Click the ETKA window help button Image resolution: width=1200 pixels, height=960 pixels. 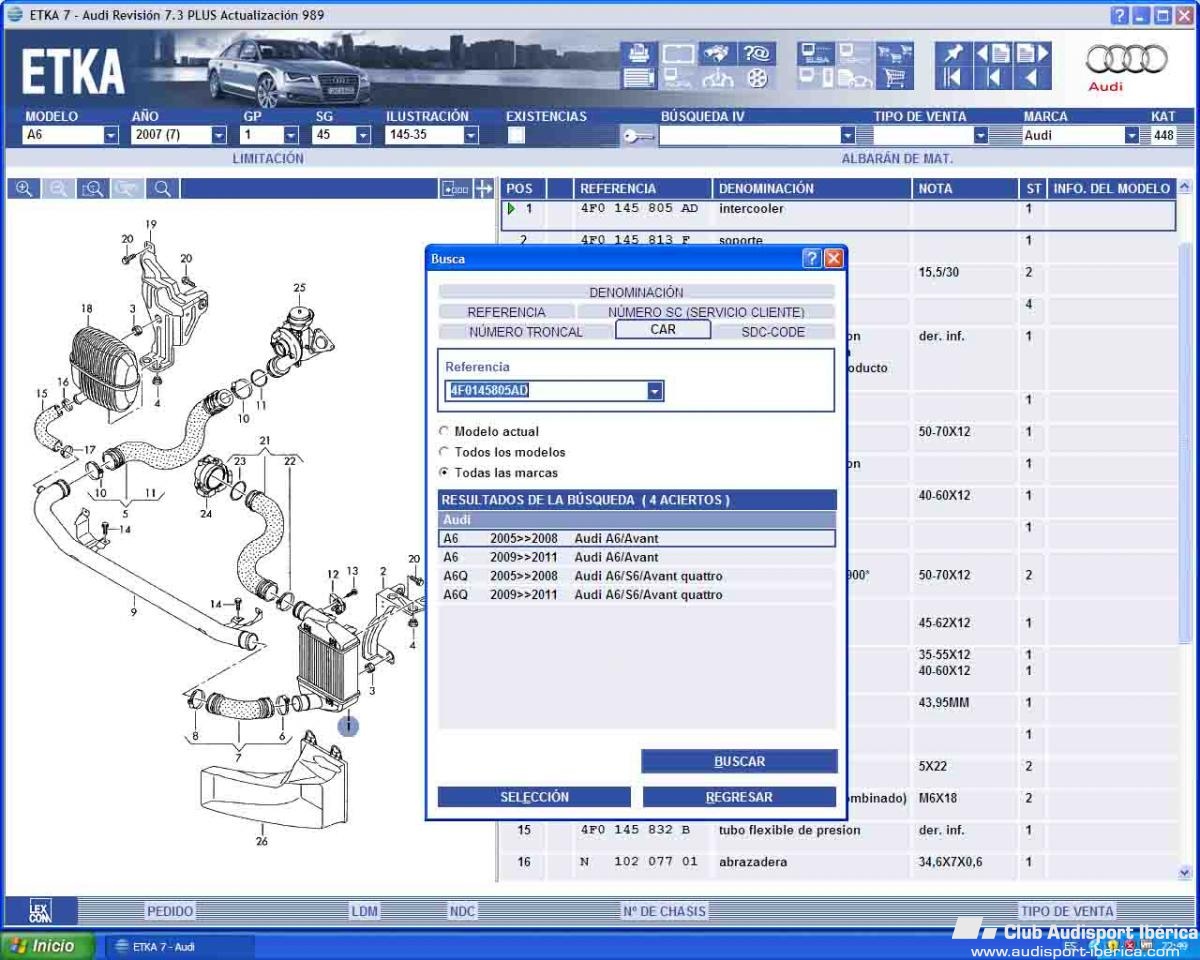click(x=1120, y=16)
